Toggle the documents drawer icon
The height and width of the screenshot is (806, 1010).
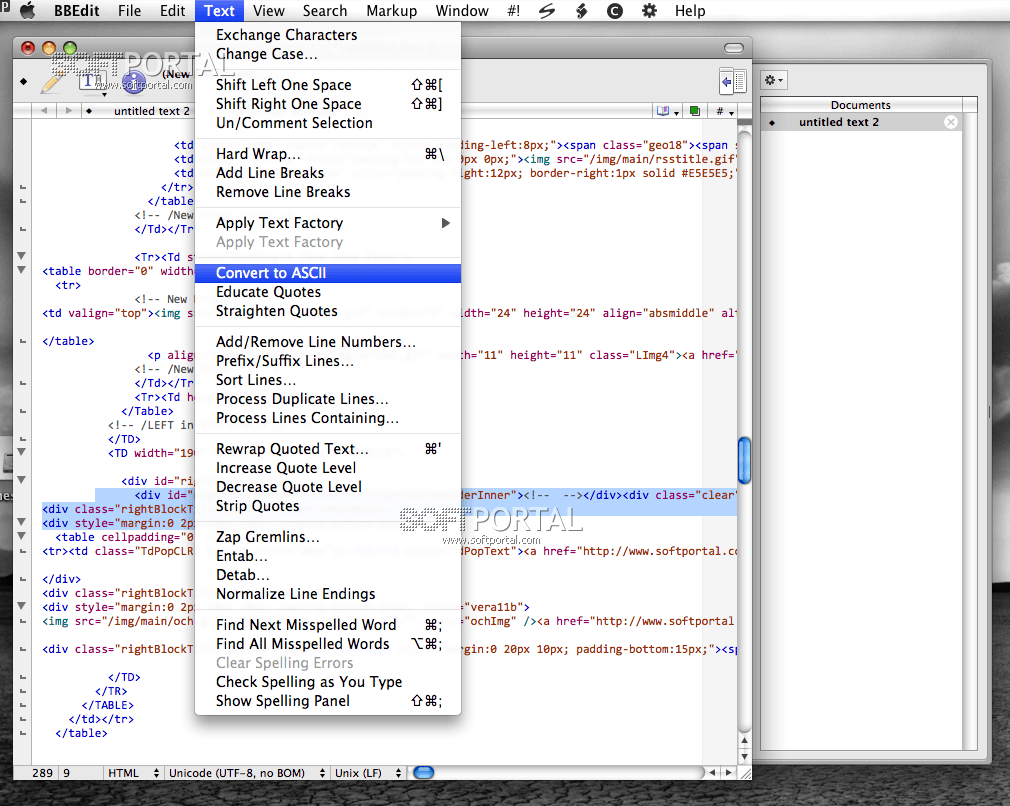(732, 82)
